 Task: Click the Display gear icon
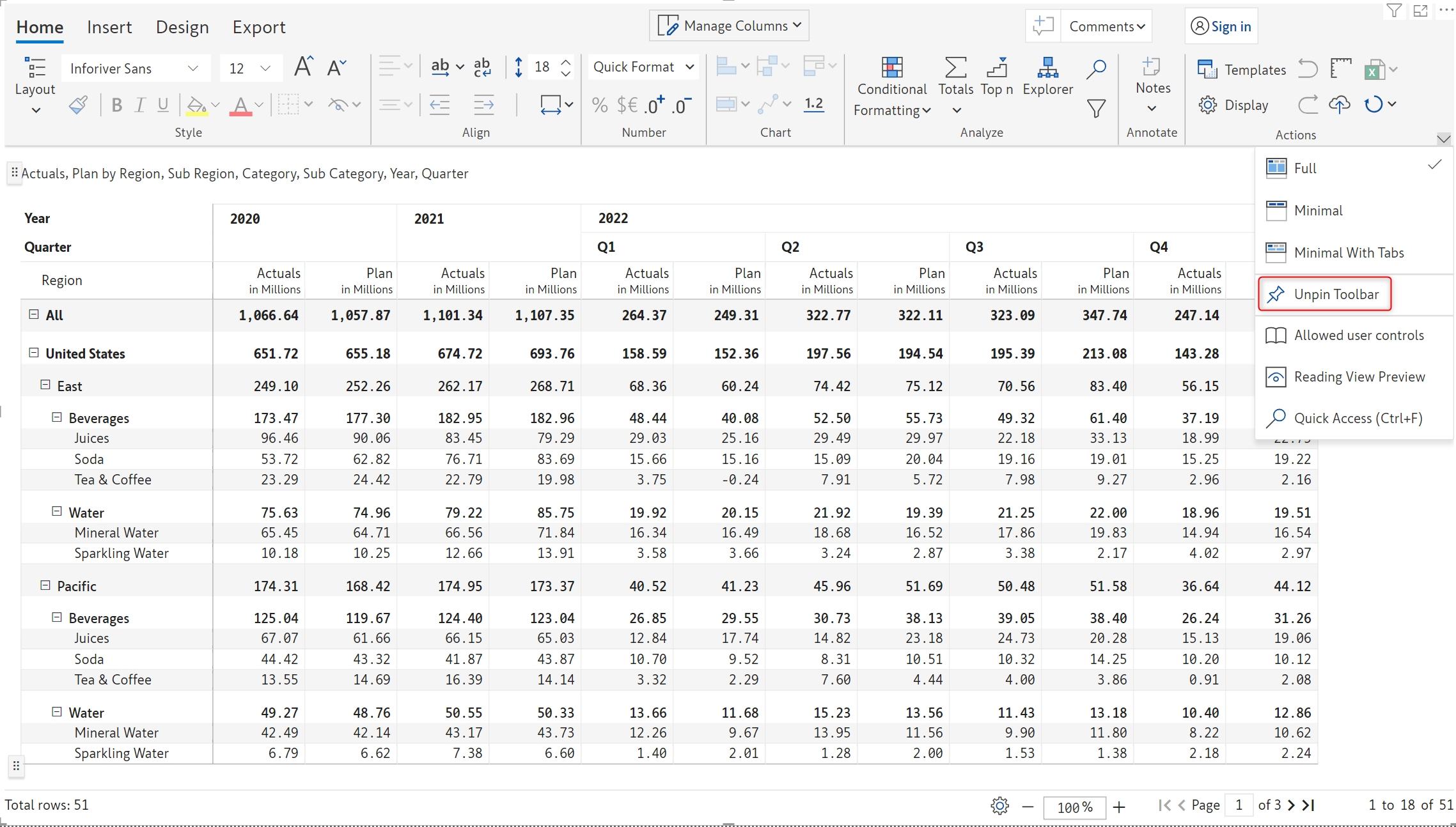coord(1208,105)
